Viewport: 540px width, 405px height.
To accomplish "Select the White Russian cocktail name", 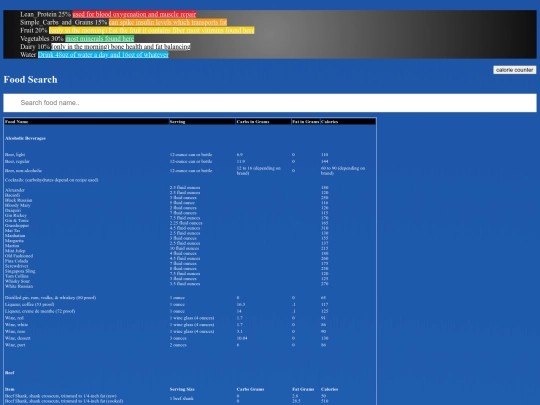I will [x=19, y=286].
